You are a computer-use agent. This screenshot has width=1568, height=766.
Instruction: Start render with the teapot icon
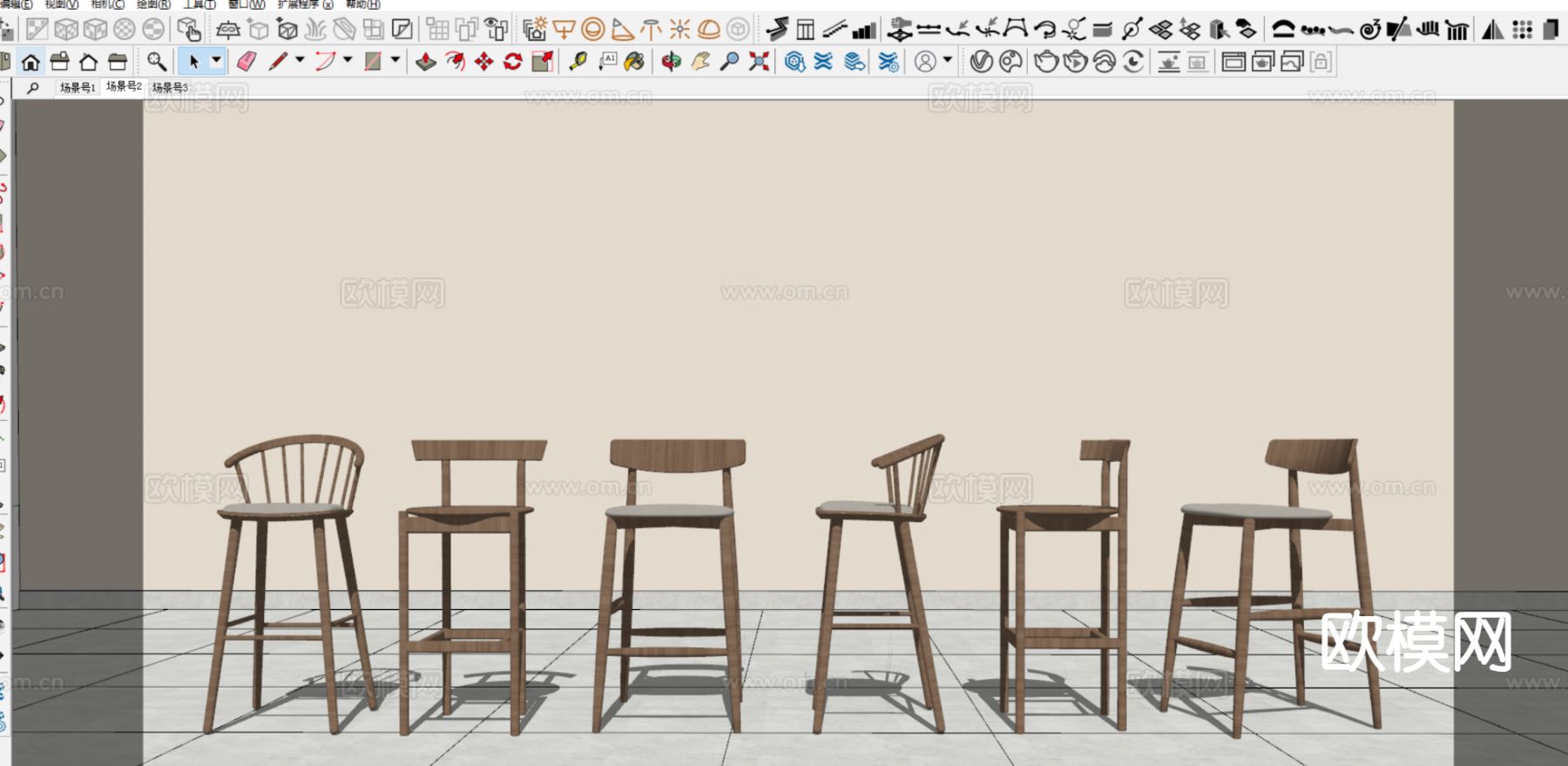point(1045,62)
